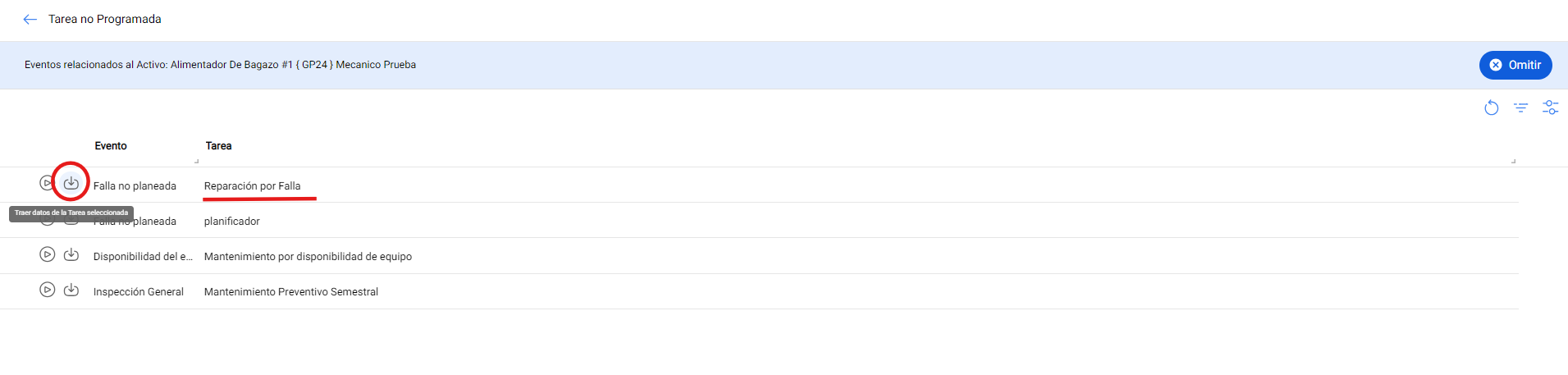Click the Omitir button
Image resolution: width=1568 pixels, height=375 pixels.
click(x=1515, y=65)
